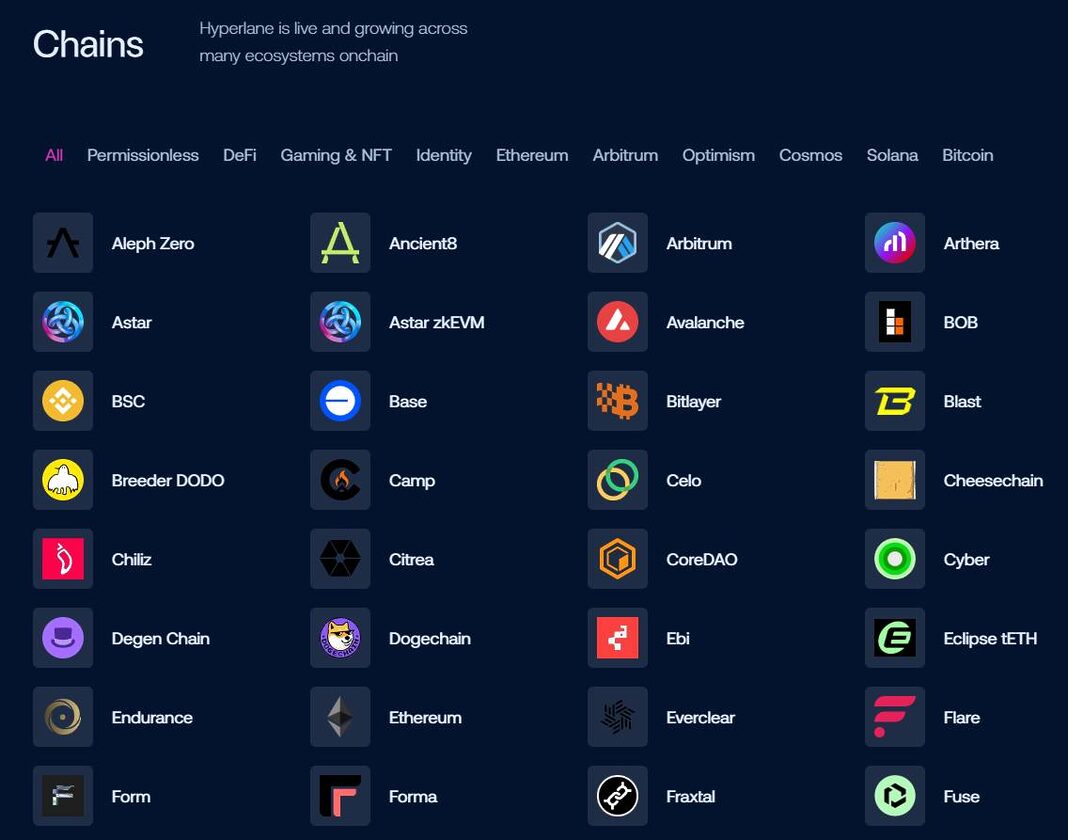This screenshot has height=840, width=1068.
Task: Switch to the Permissionless filter tab
Action: click(142, 155)
